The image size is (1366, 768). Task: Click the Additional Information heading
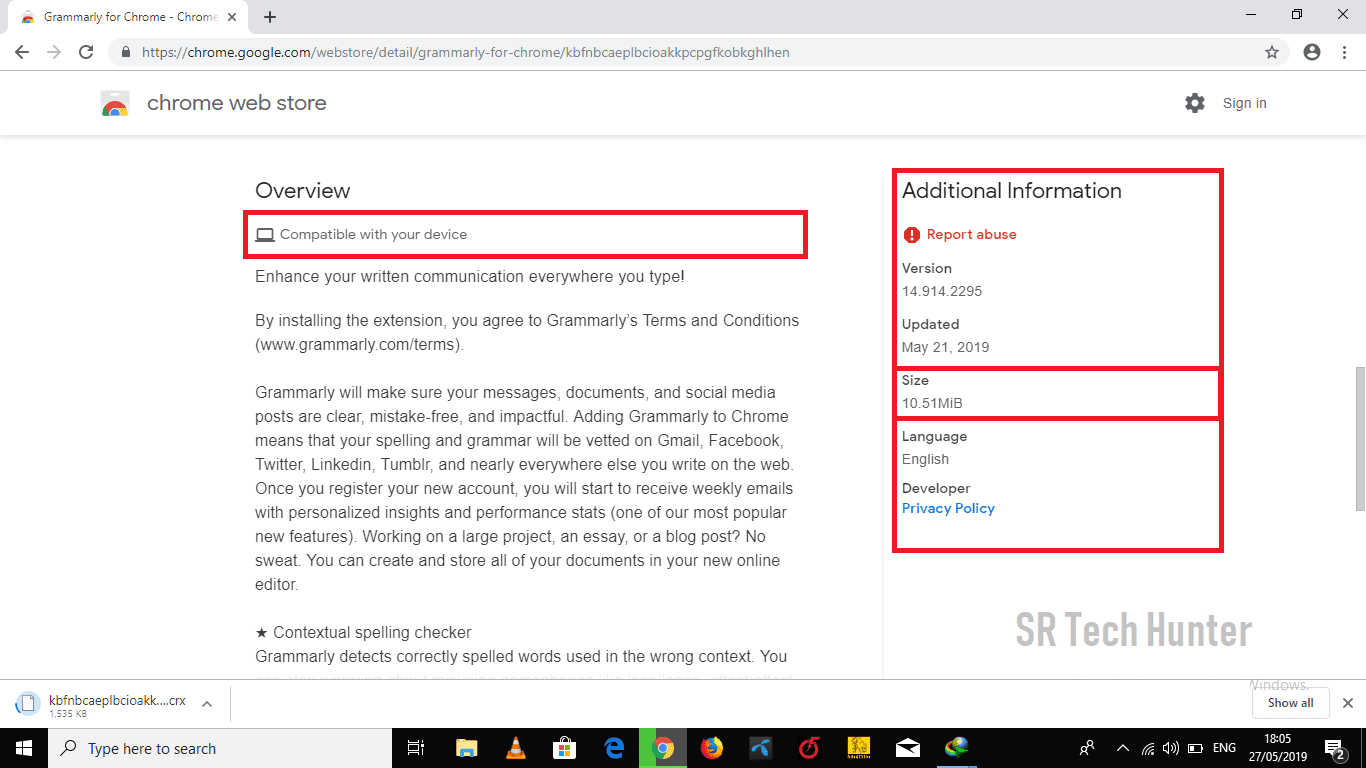[x=1012, y=190]
